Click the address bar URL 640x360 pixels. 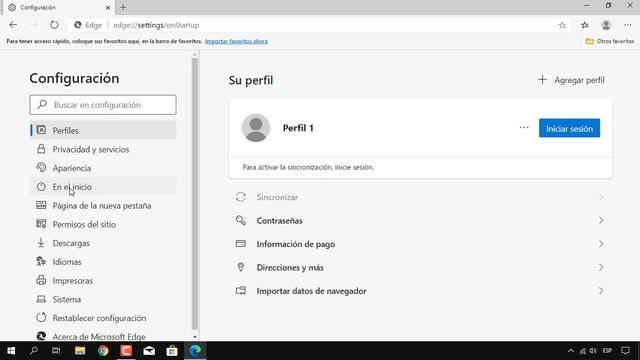156,25
